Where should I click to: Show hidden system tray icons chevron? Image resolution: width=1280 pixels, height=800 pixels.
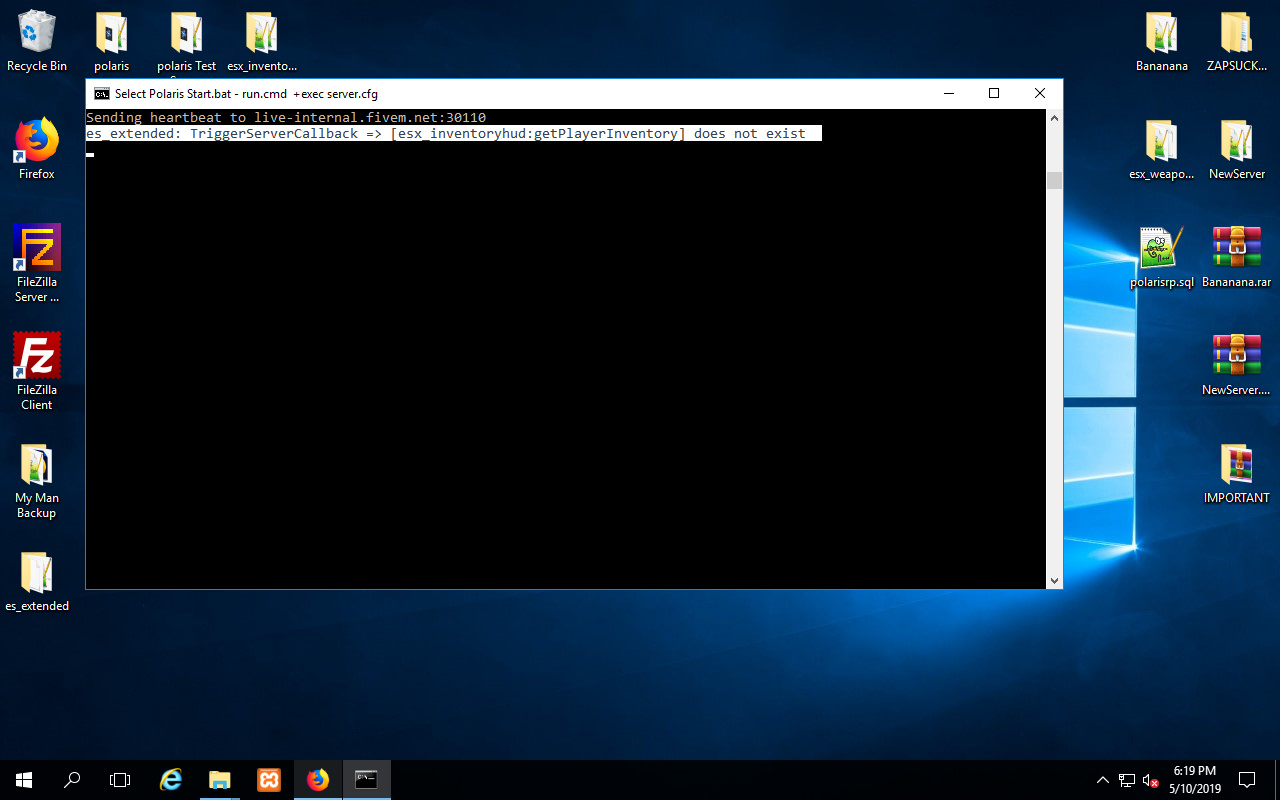(1103, 780)
